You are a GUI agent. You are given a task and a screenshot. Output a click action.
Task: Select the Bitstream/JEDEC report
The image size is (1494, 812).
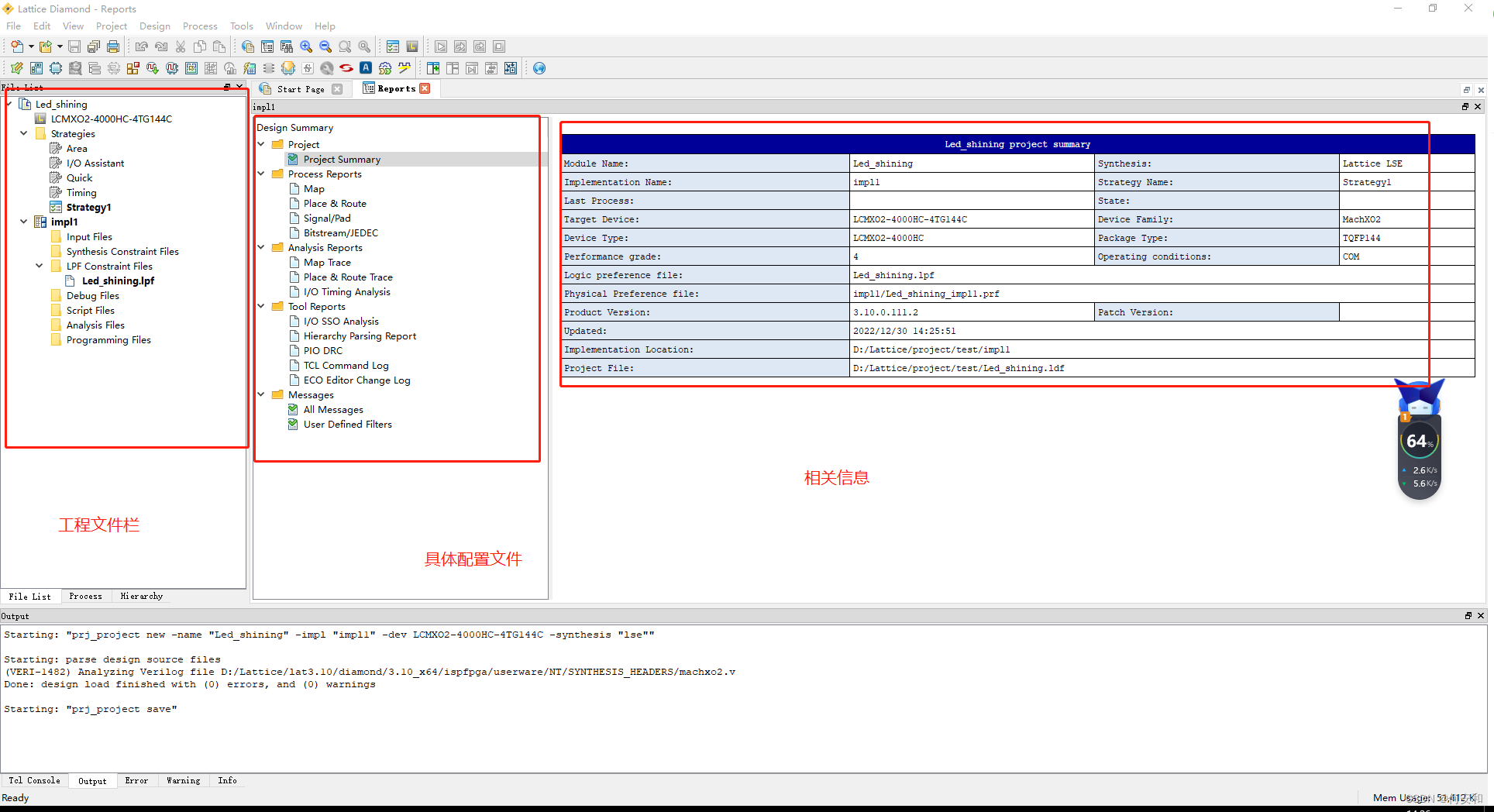(341, 232)
